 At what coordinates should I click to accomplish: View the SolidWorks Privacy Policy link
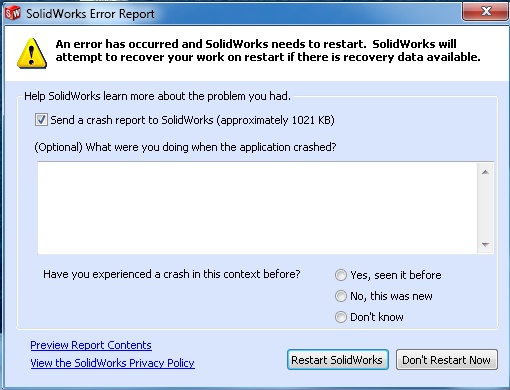(112, 363)
